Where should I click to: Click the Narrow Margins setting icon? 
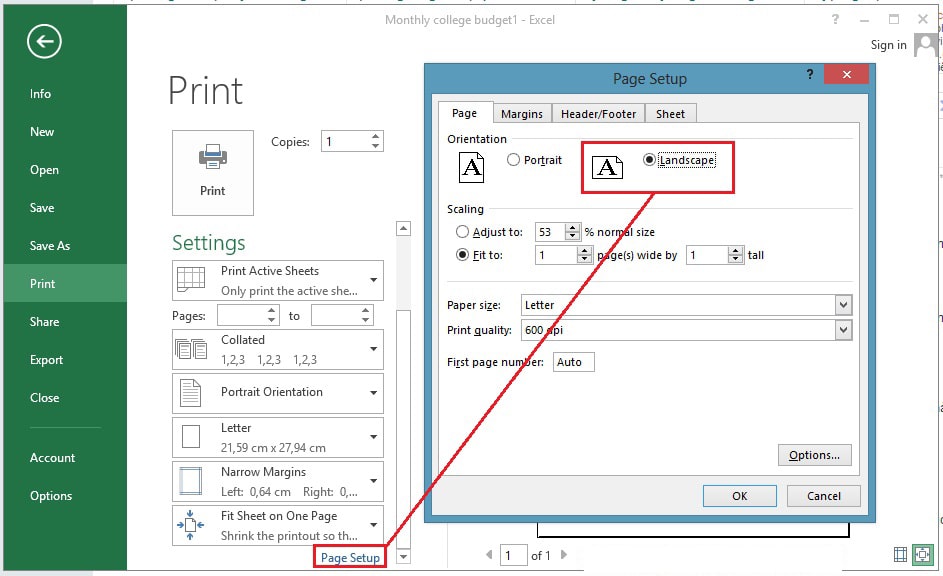pyautogui.click(x=192, y=479)
